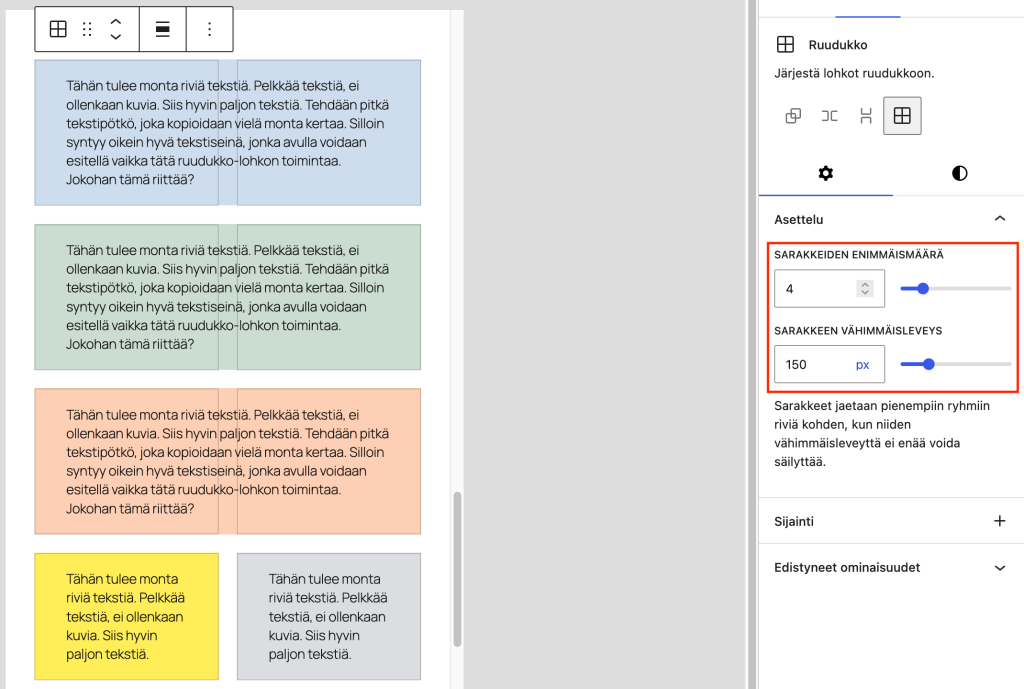Screen dimensions: 1024x689
Task: Select the Grid layout variation button
Action: tap(902, 116)
